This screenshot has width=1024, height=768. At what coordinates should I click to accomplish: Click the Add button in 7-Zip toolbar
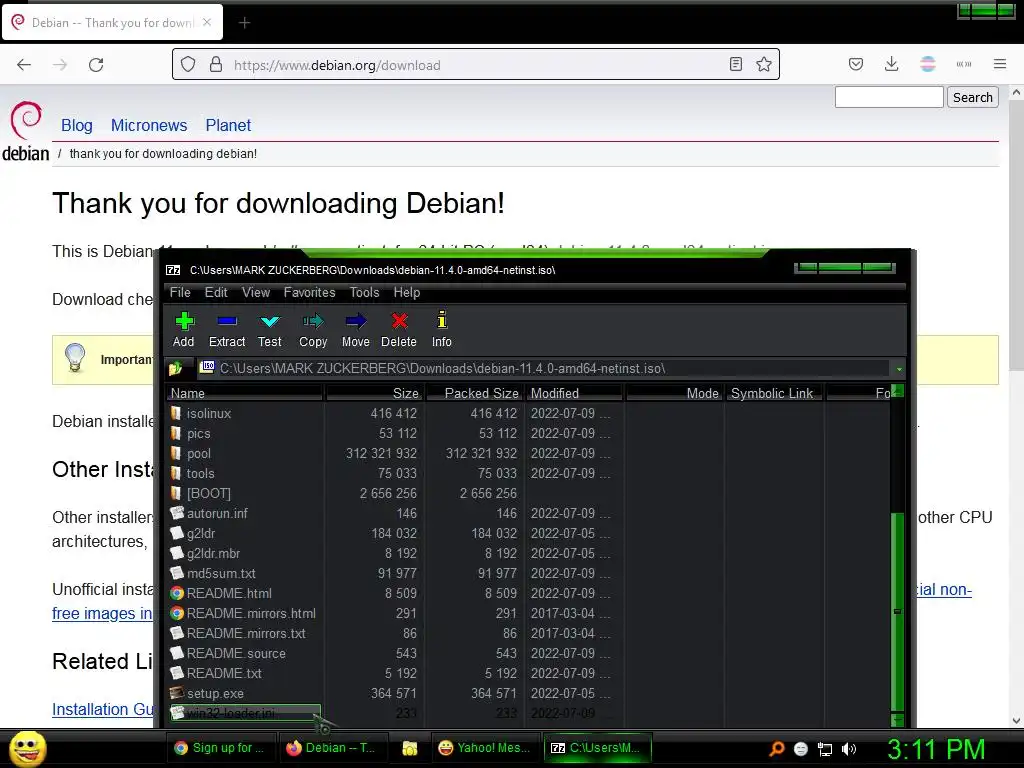tap(184, 330)
